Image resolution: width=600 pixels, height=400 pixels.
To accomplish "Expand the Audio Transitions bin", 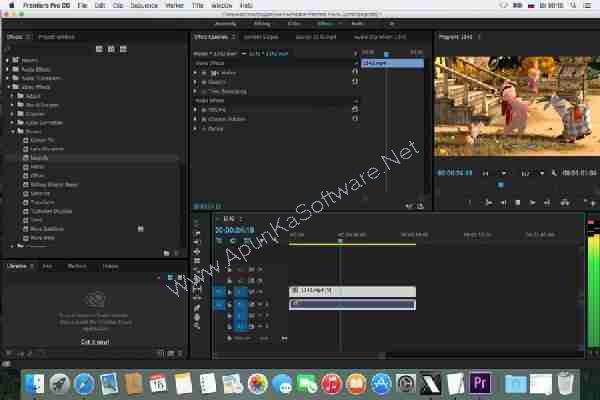I will point(7,78).
